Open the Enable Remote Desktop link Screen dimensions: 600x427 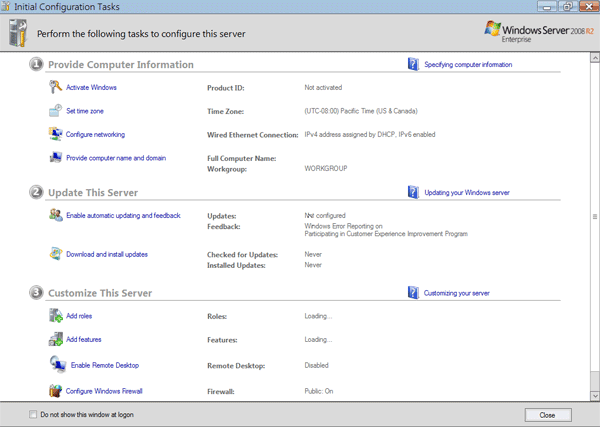click(105, 365)
